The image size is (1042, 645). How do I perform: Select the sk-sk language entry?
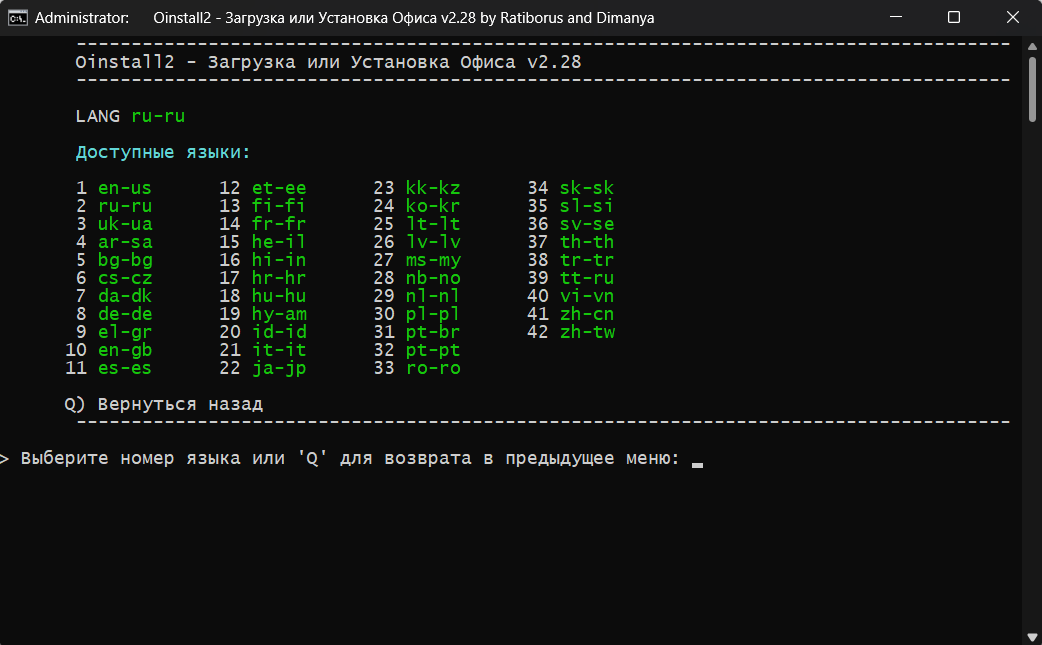coord(587,188)
